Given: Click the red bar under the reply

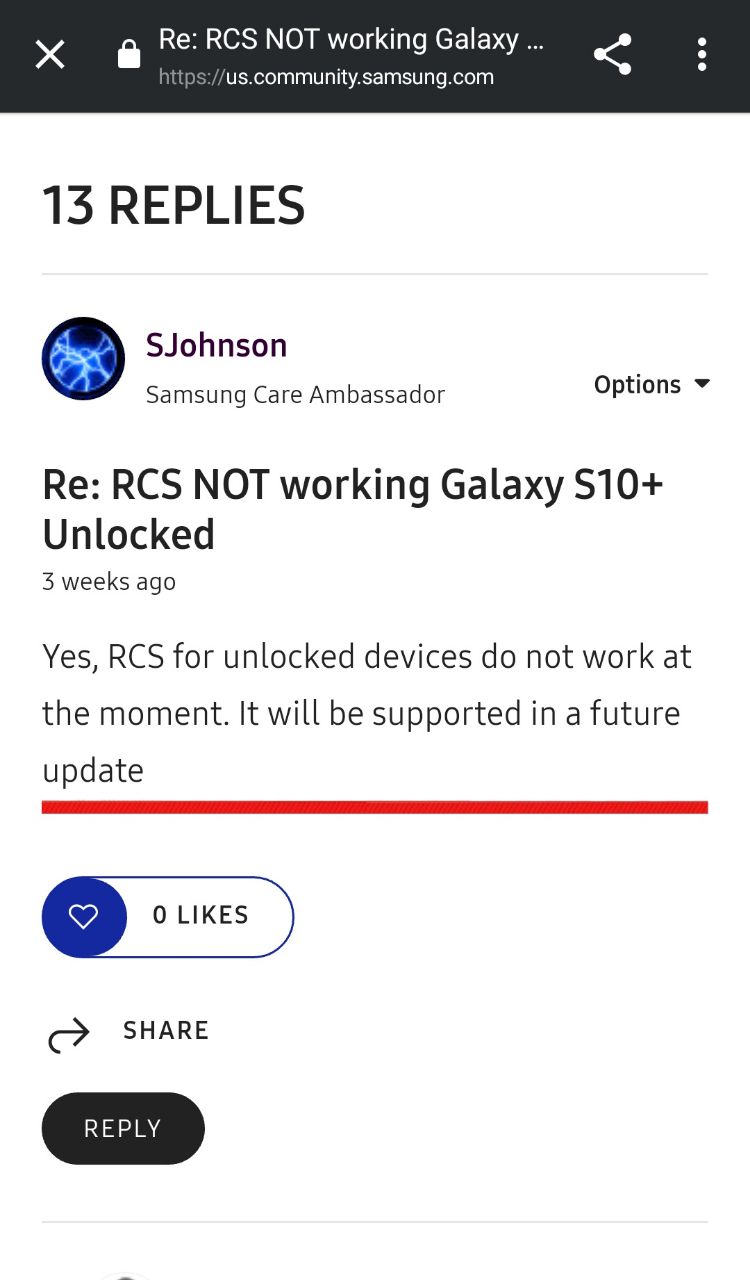Looking at the screenshot, I should point(375,807).
